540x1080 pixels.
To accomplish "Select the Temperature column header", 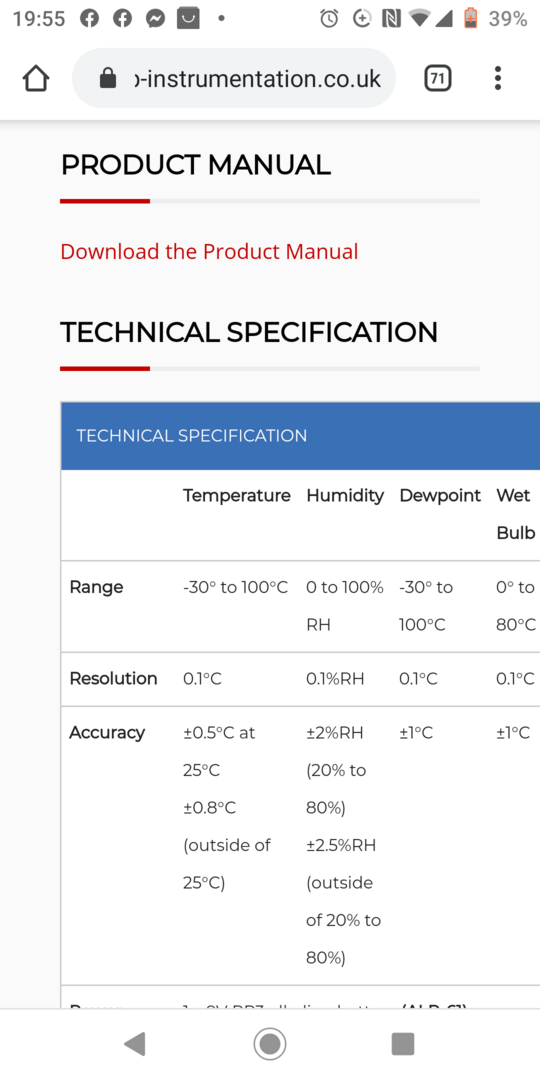I will click(237, 495).
